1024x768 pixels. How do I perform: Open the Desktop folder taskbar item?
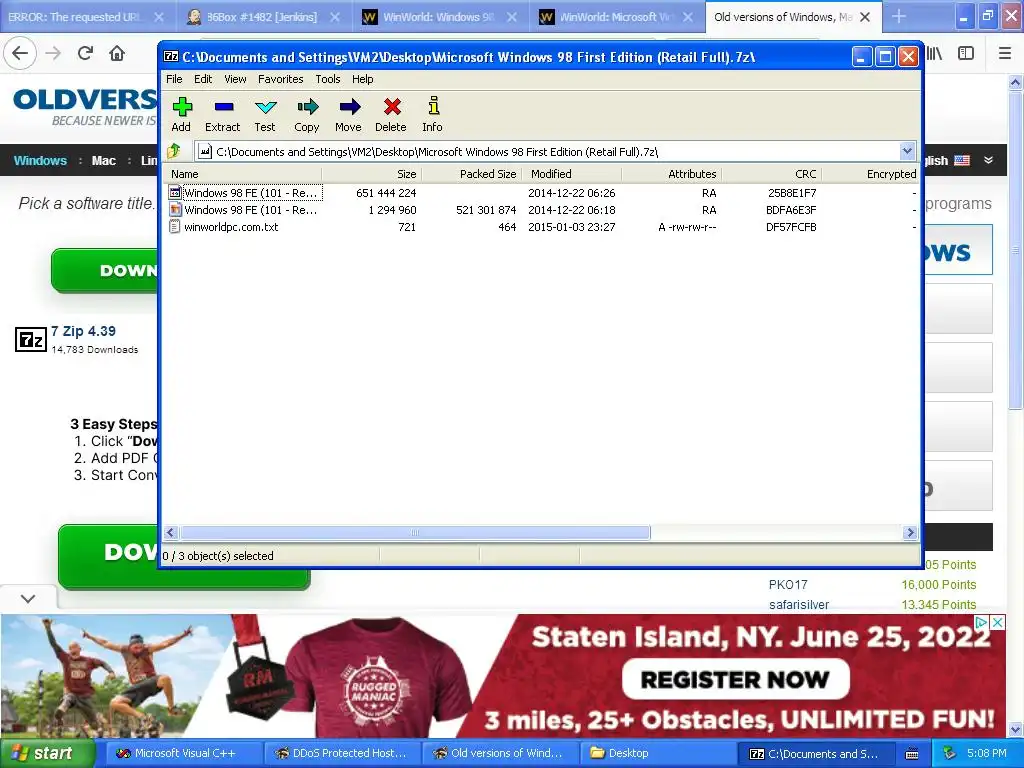pos(660,753)
